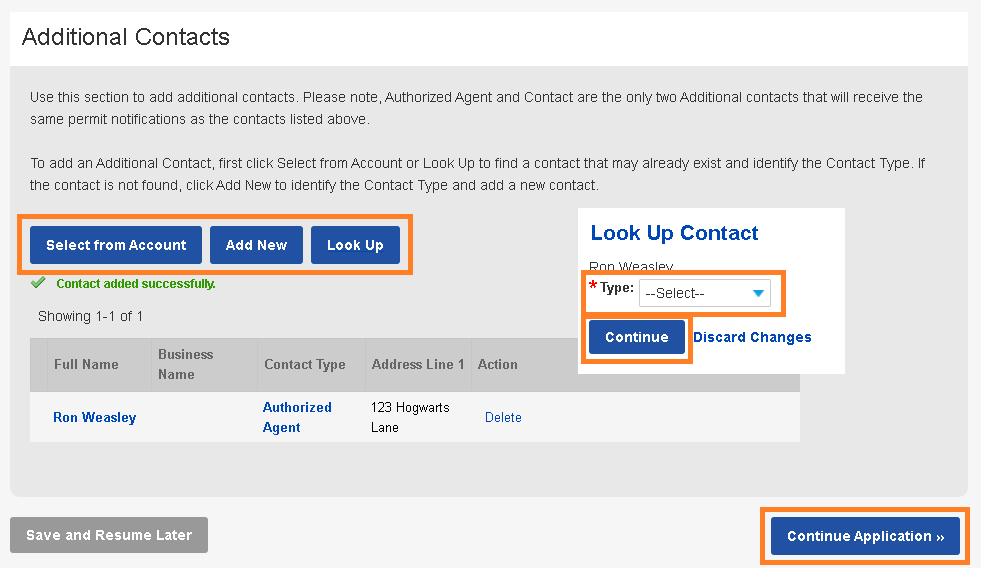Click the Select from Account button
This screenshot has width=981, height=568.
(x=116, y=245)
